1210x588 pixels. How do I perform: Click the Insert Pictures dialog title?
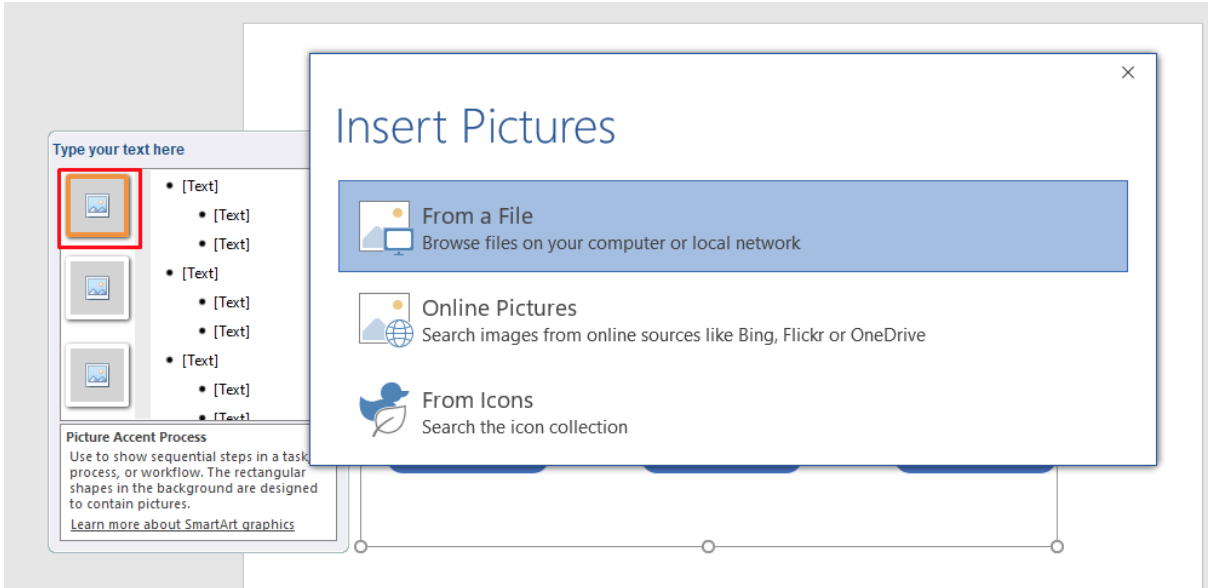475,126
